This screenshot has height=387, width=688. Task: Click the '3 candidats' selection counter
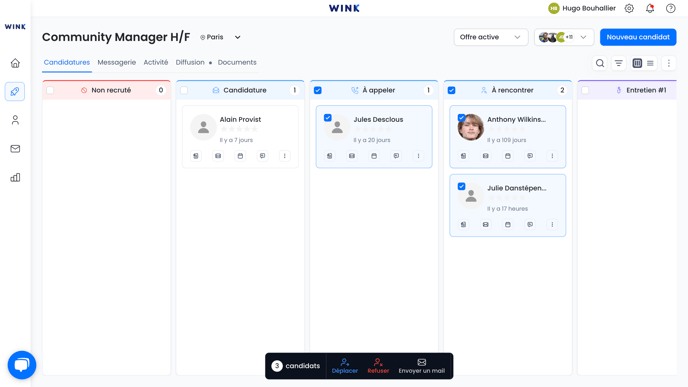point(296,366)
